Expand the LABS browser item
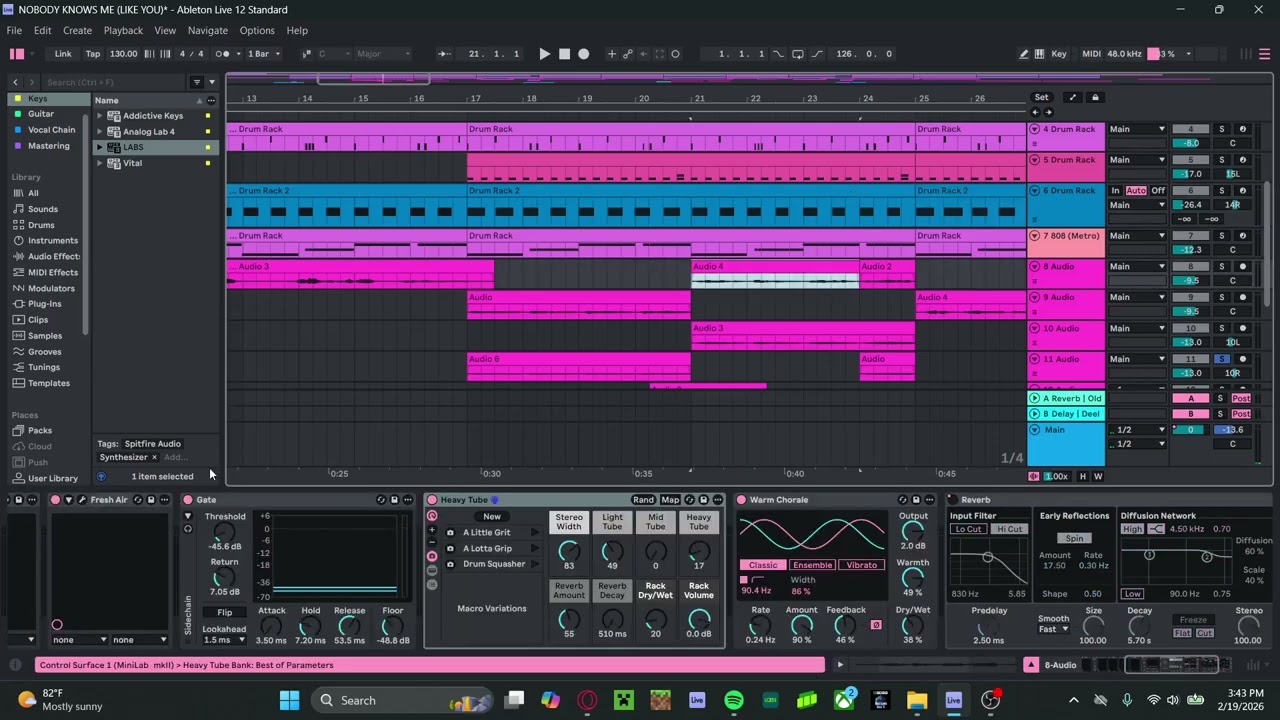This screenshot has width=1280, height=720. (x=100, y=148)
